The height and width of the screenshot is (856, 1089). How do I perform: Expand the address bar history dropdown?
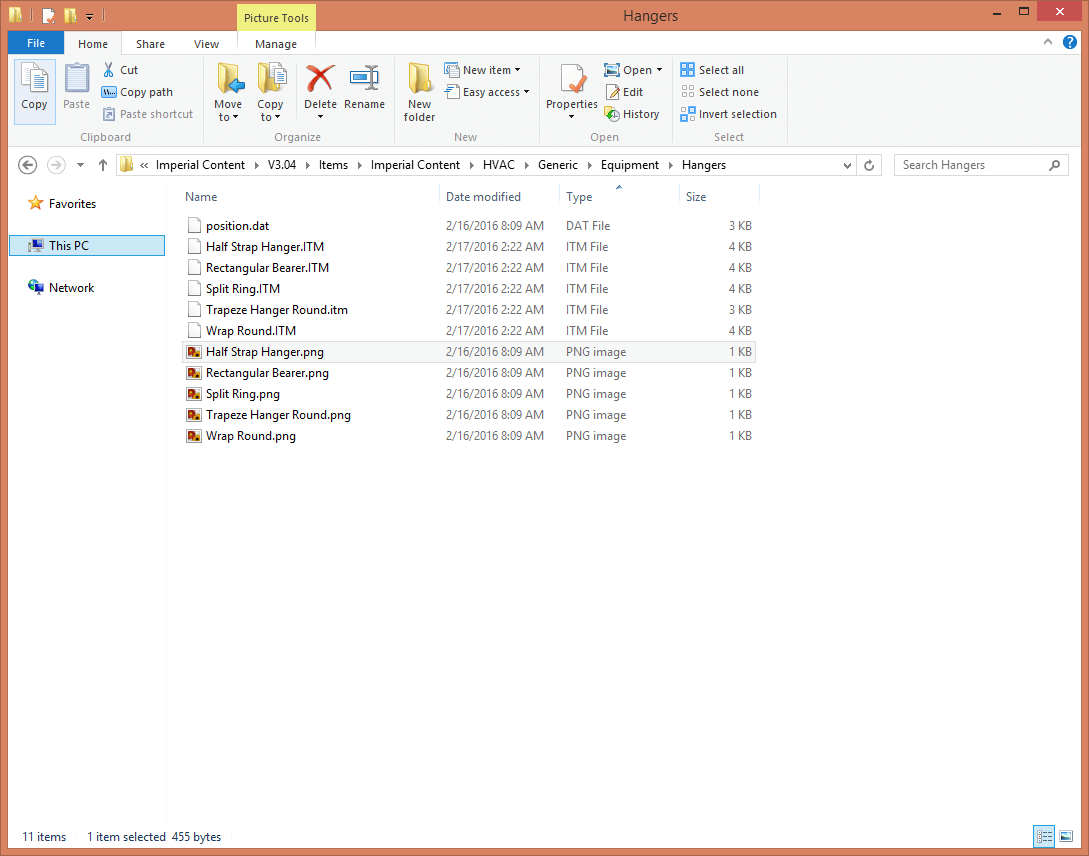point(848,165)
